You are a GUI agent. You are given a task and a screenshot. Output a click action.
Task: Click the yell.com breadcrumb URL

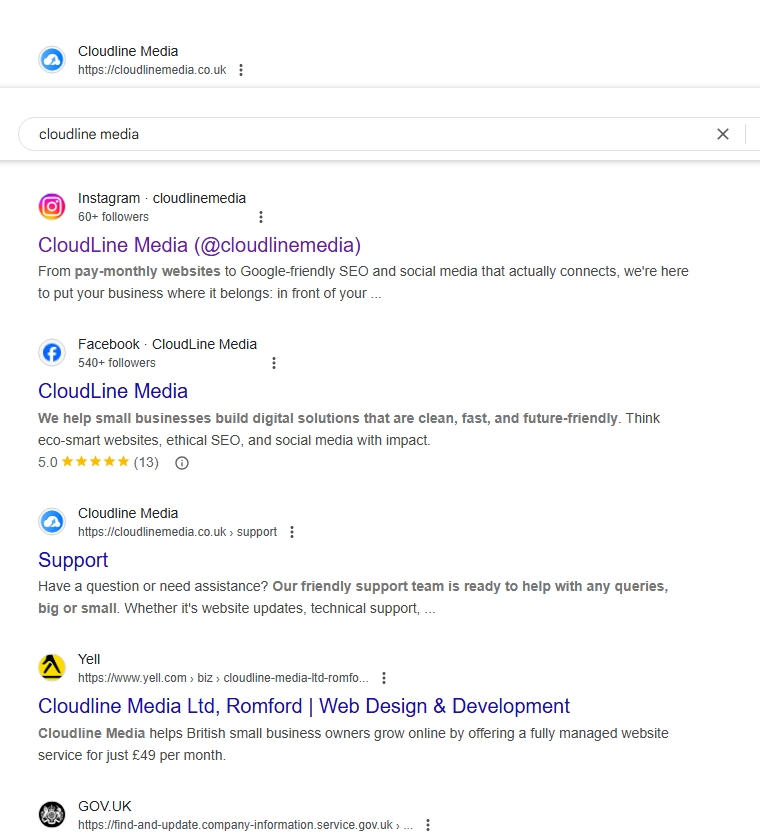[x=223, y=678]
